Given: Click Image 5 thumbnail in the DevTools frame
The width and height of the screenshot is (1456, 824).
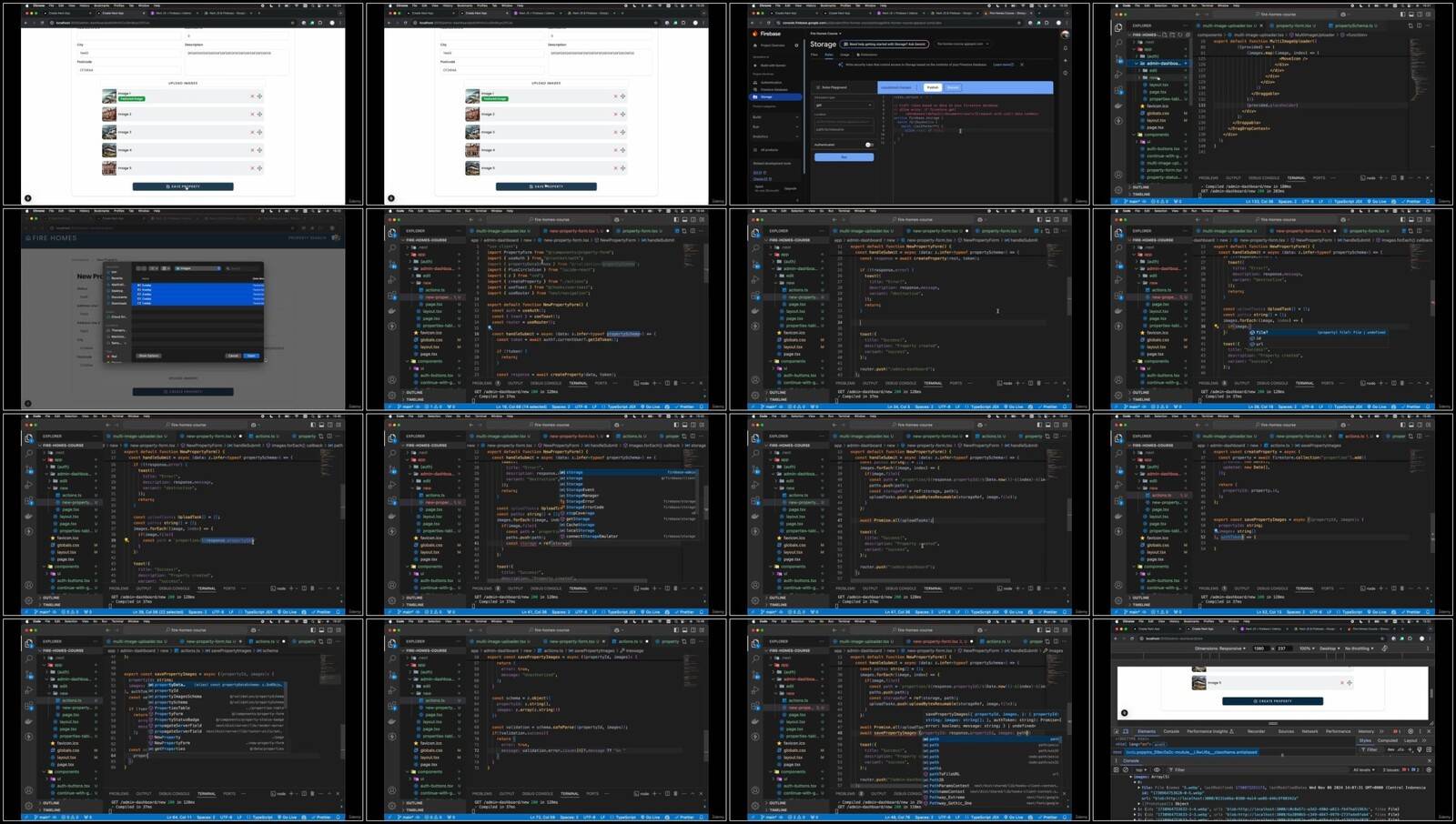Looking at the screenshot, I should pos(1199,683).
